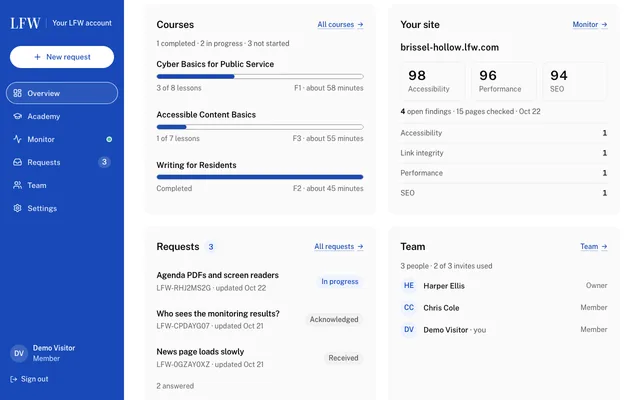The width and height of the screenshot is (640, 400).
Task: Open the Team link in Team card
Action: click(594, 247)
